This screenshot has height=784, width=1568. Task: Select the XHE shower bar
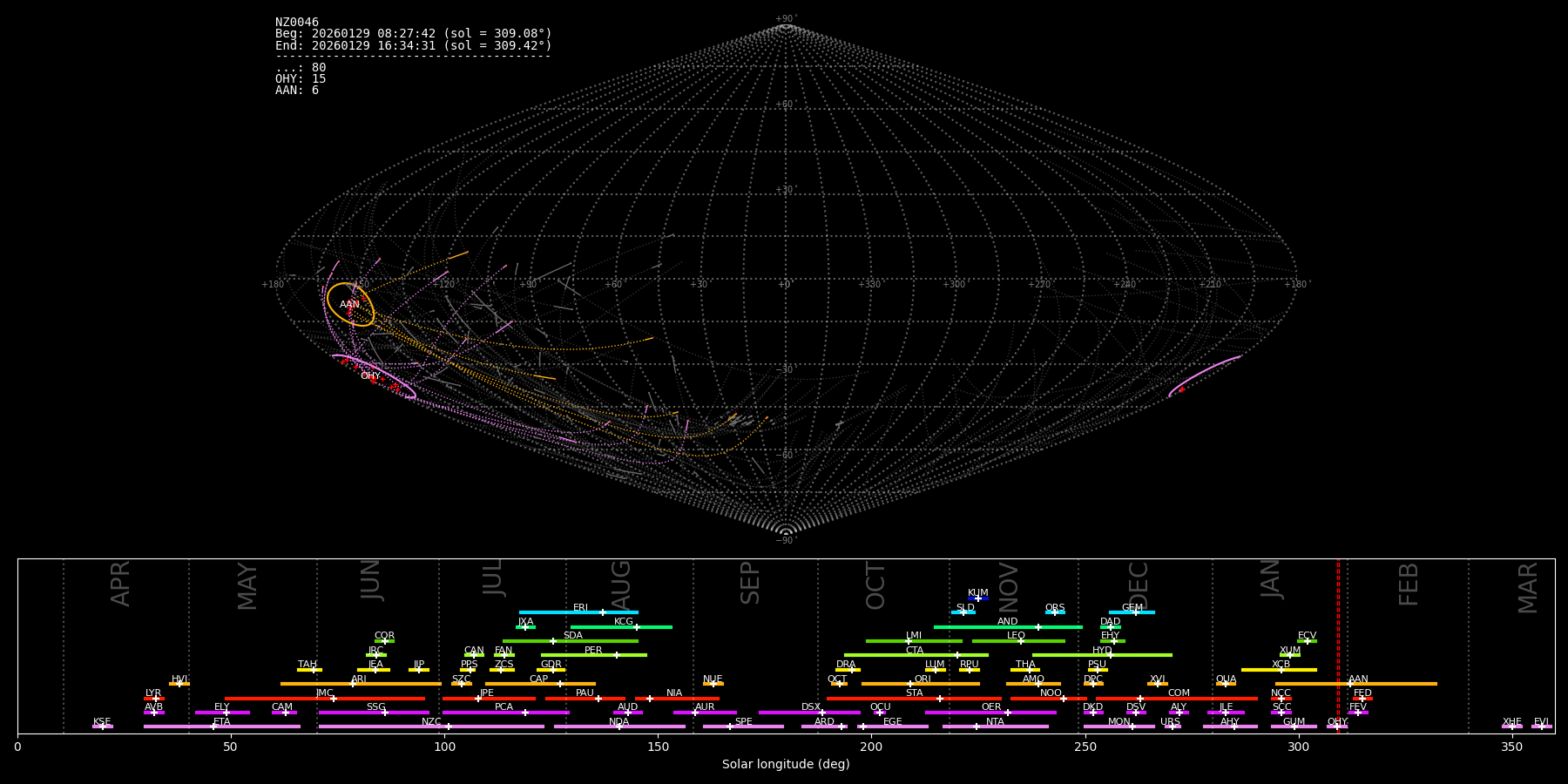point(1512,727)
